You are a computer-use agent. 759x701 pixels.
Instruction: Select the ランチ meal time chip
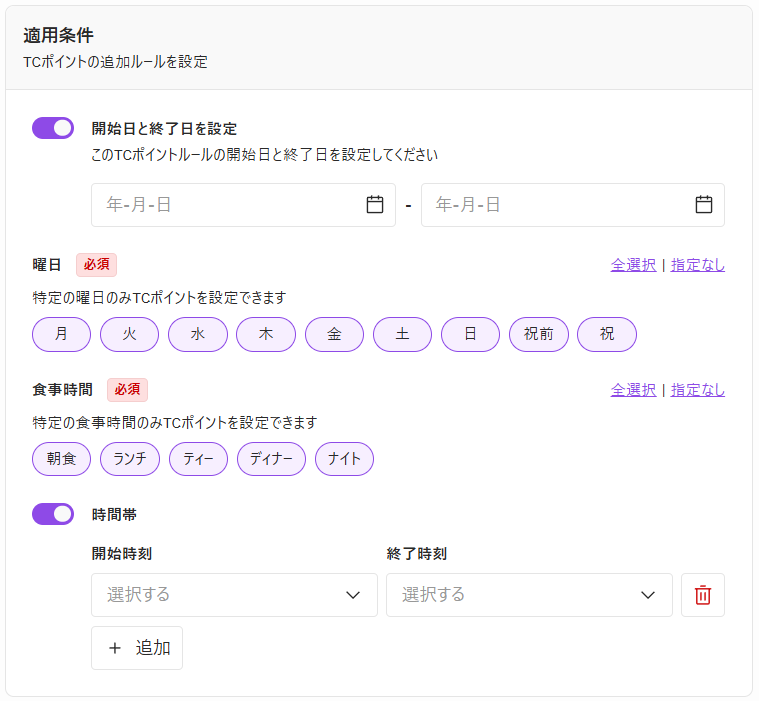point(130,459)
